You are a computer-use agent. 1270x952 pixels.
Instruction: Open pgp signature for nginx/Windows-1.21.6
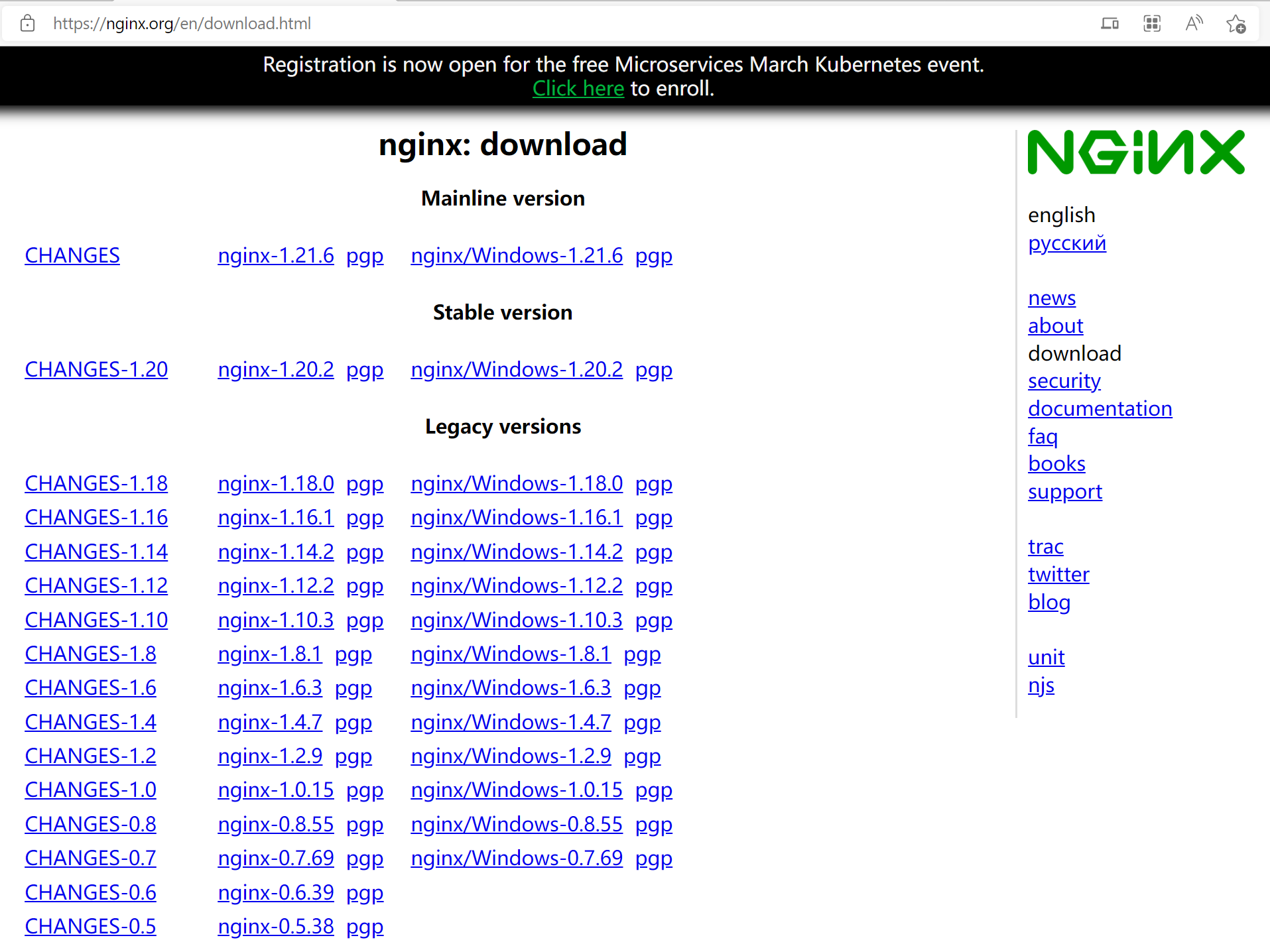tap(654, 257)
